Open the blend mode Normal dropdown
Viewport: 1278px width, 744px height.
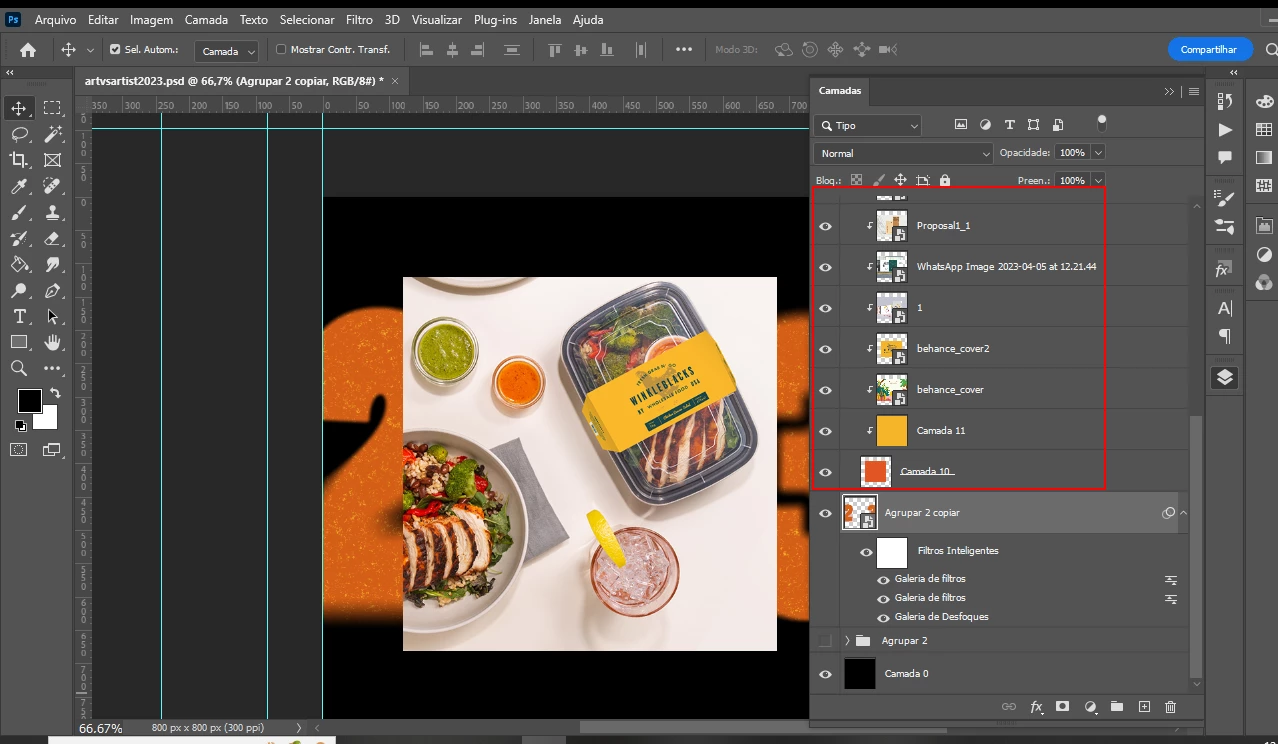click(x=904, y=153)
